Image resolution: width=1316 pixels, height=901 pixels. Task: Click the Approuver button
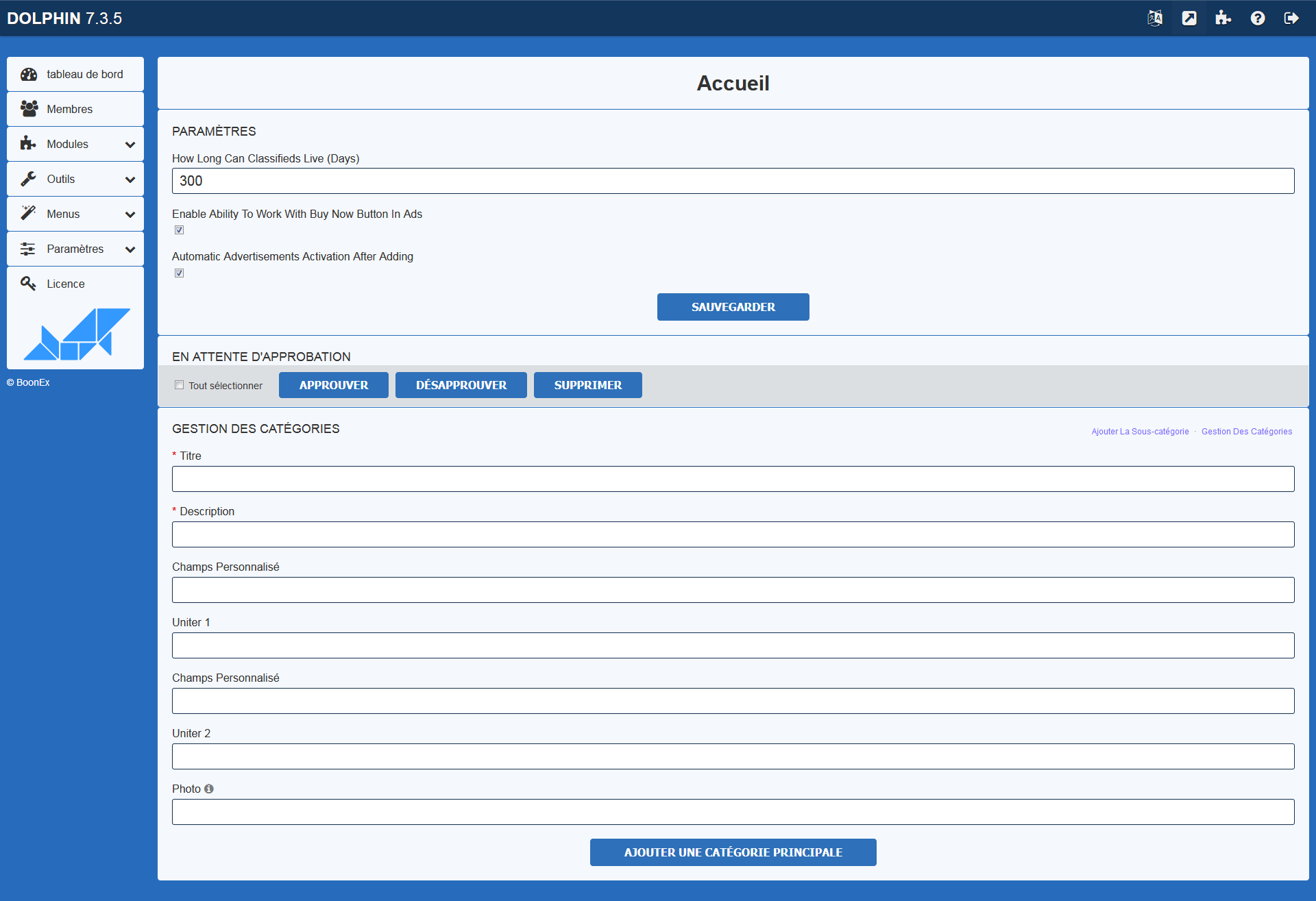point(334,385)
